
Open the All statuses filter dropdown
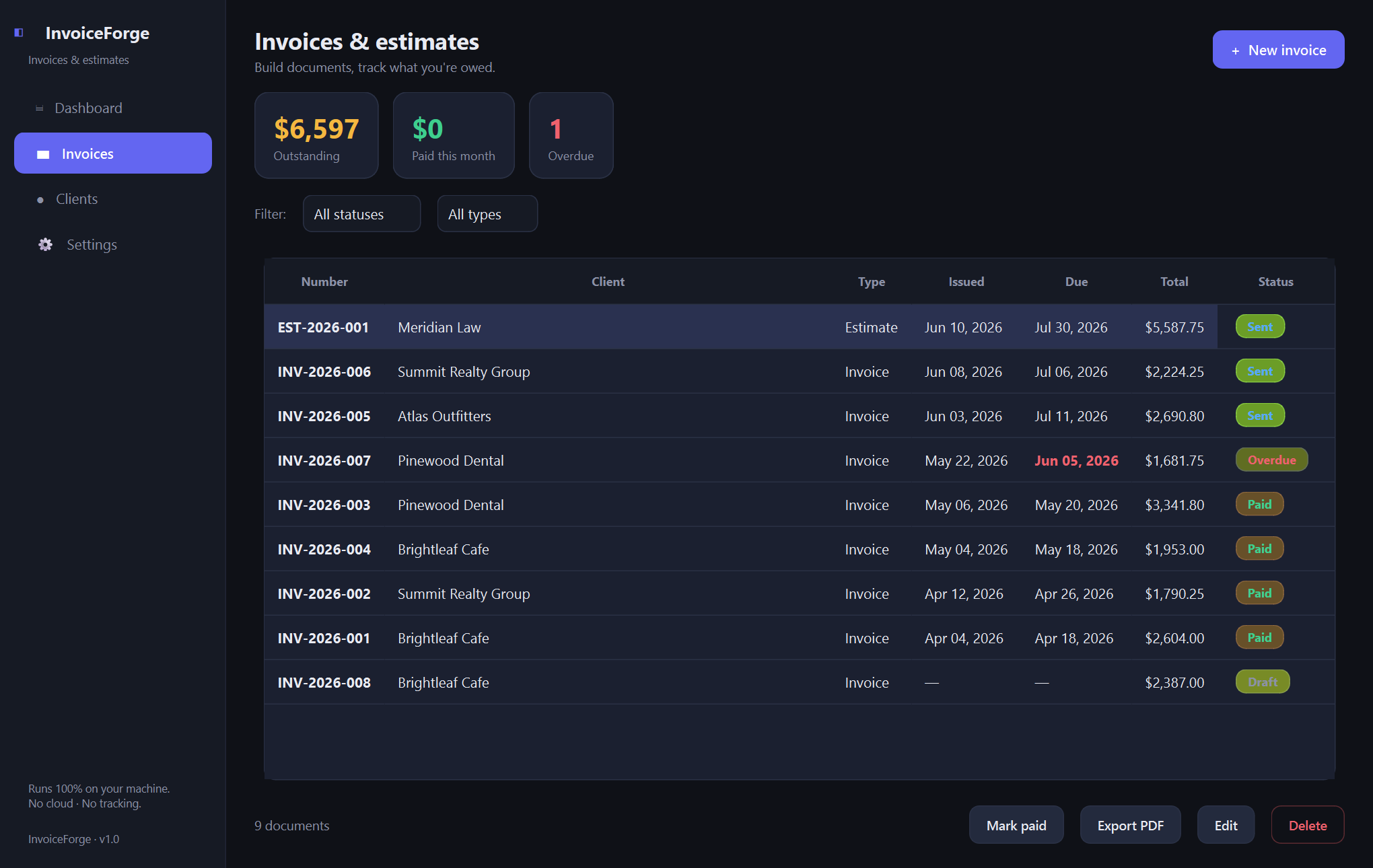pyautogui.click(x=361, y=214)
